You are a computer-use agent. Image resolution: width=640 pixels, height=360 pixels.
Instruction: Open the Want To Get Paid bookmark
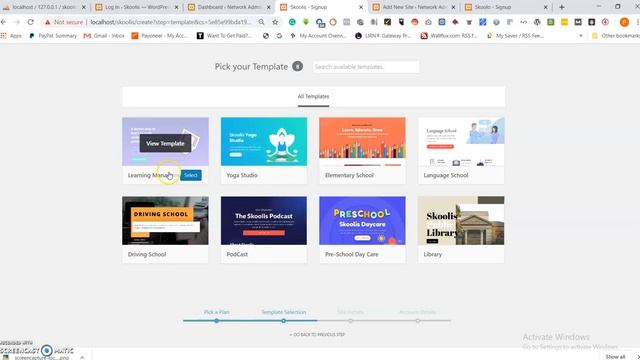pyautogui.click(x=224, y=36)
